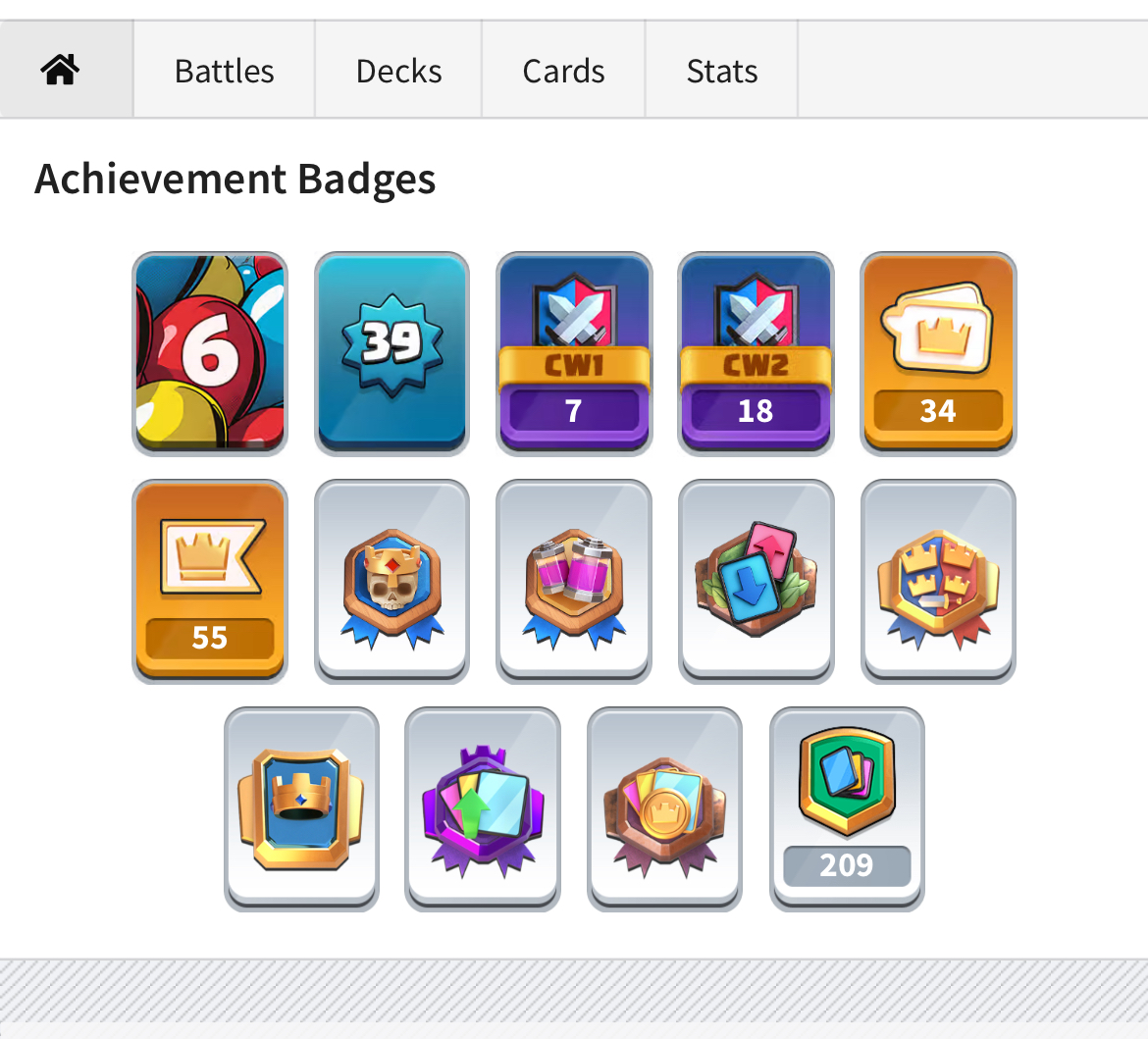1148x1039 pixels.
Task: Switch to the Battles tab
Action: [224, 70]
